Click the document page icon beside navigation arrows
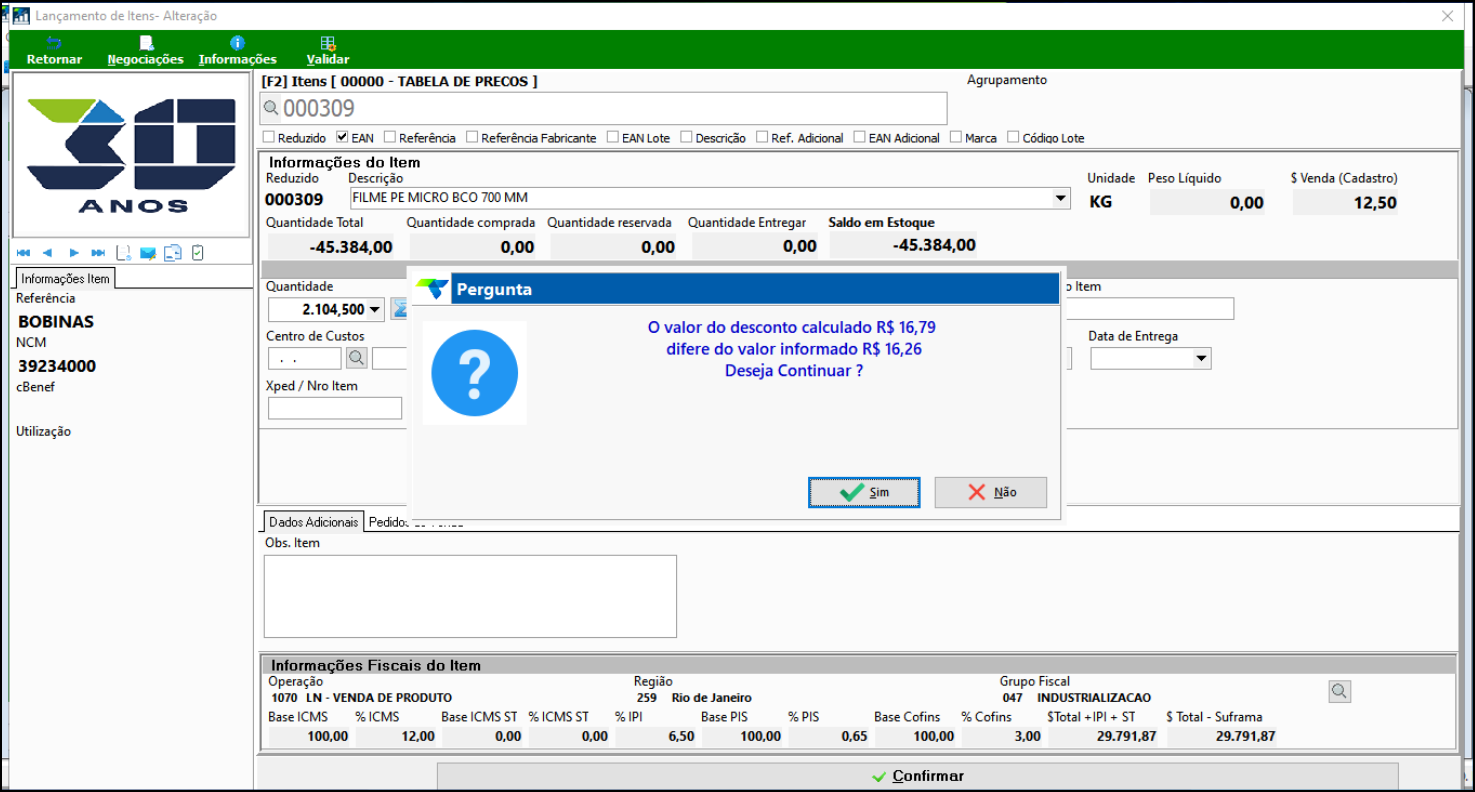 click(124, 253)
